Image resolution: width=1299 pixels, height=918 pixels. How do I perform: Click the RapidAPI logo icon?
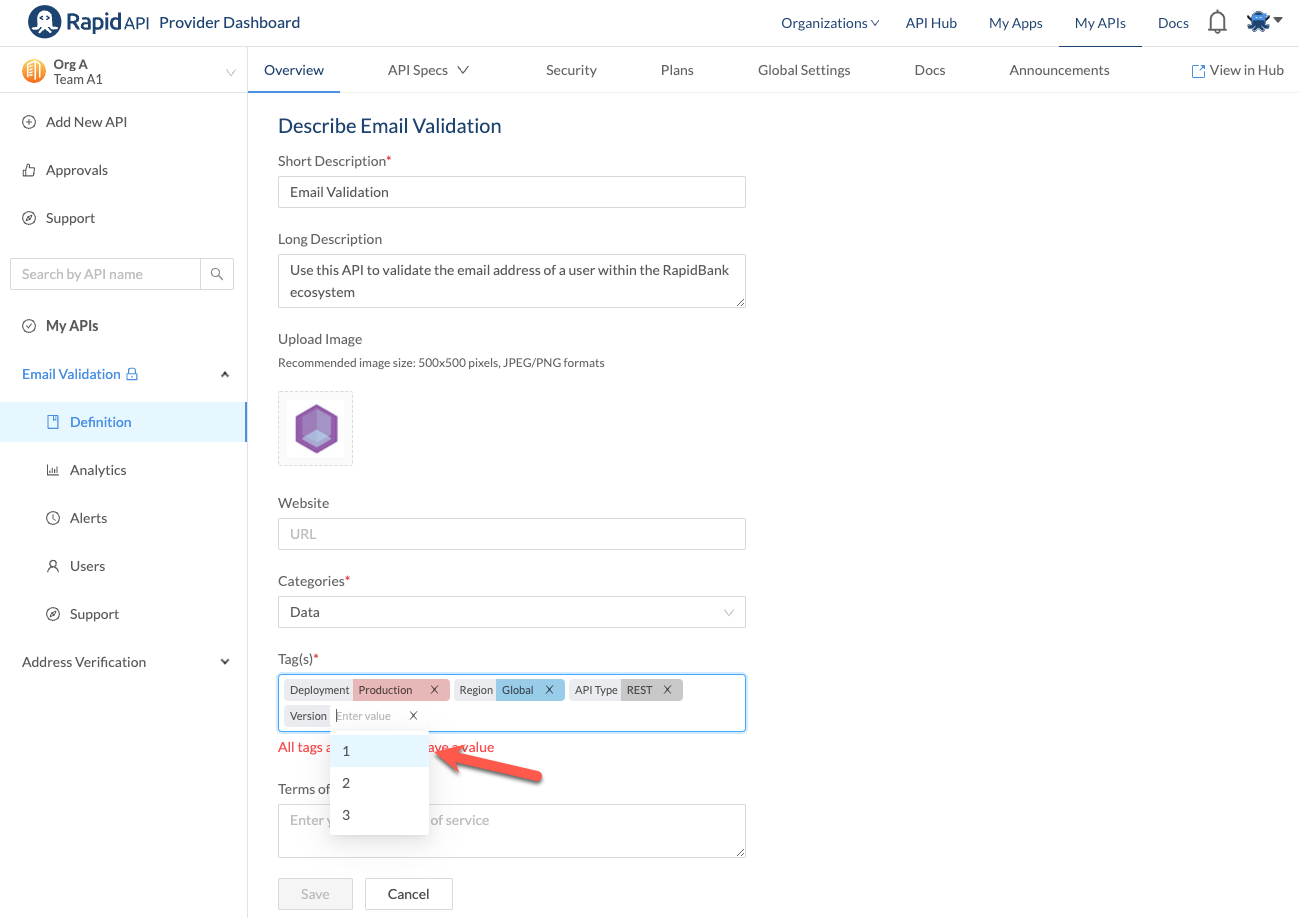click(45, 22)
